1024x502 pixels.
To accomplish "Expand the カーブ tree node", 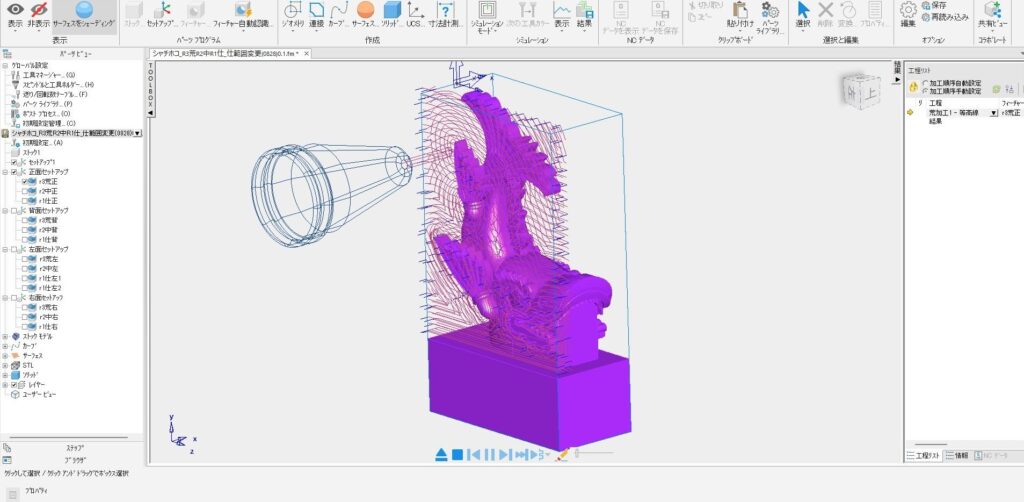I will [5, 346].
